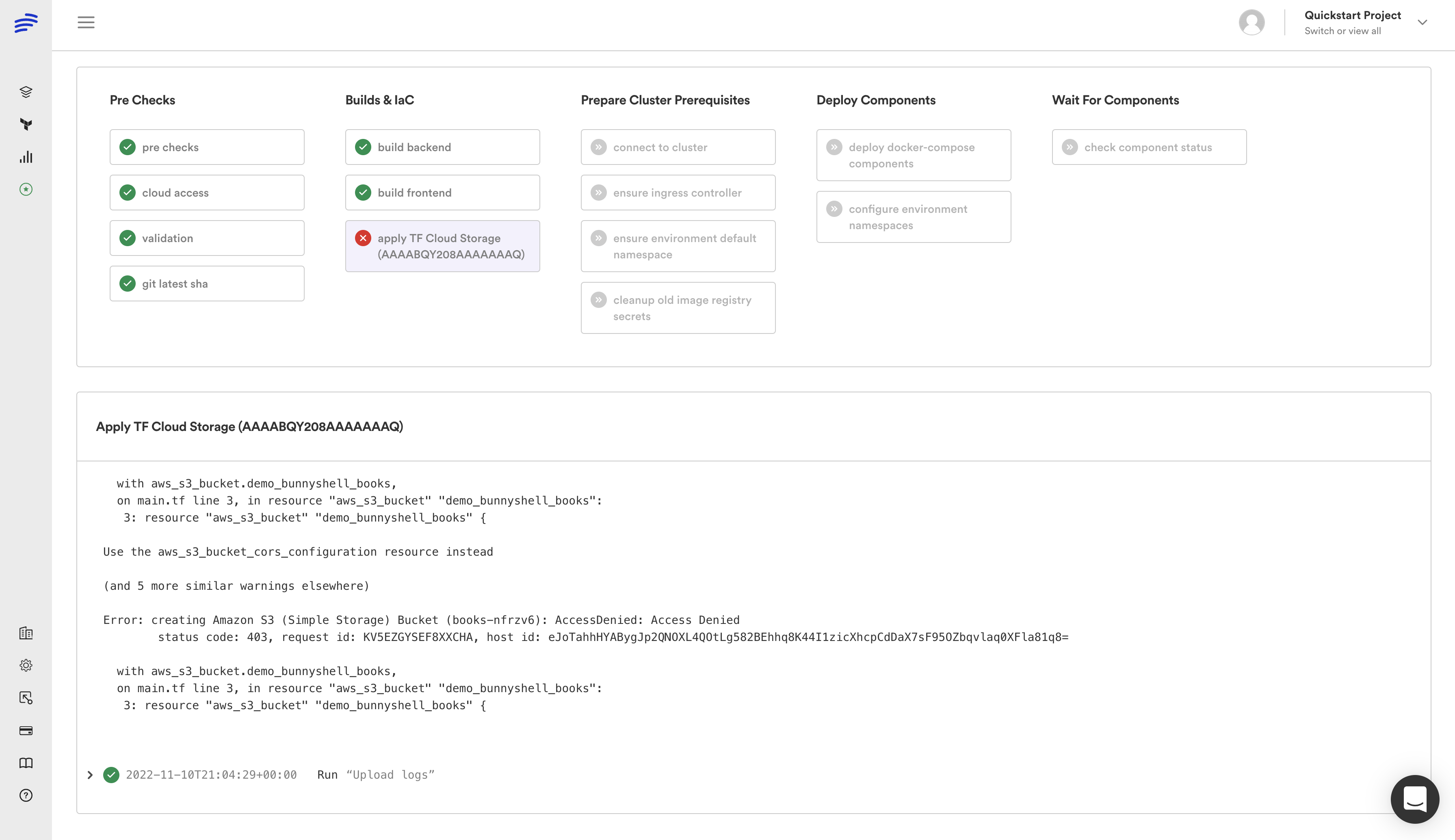The image size is (1455, 840).
Task: Expand the Quickstart Project switcher dropdown
Action: click(1422, 22)
